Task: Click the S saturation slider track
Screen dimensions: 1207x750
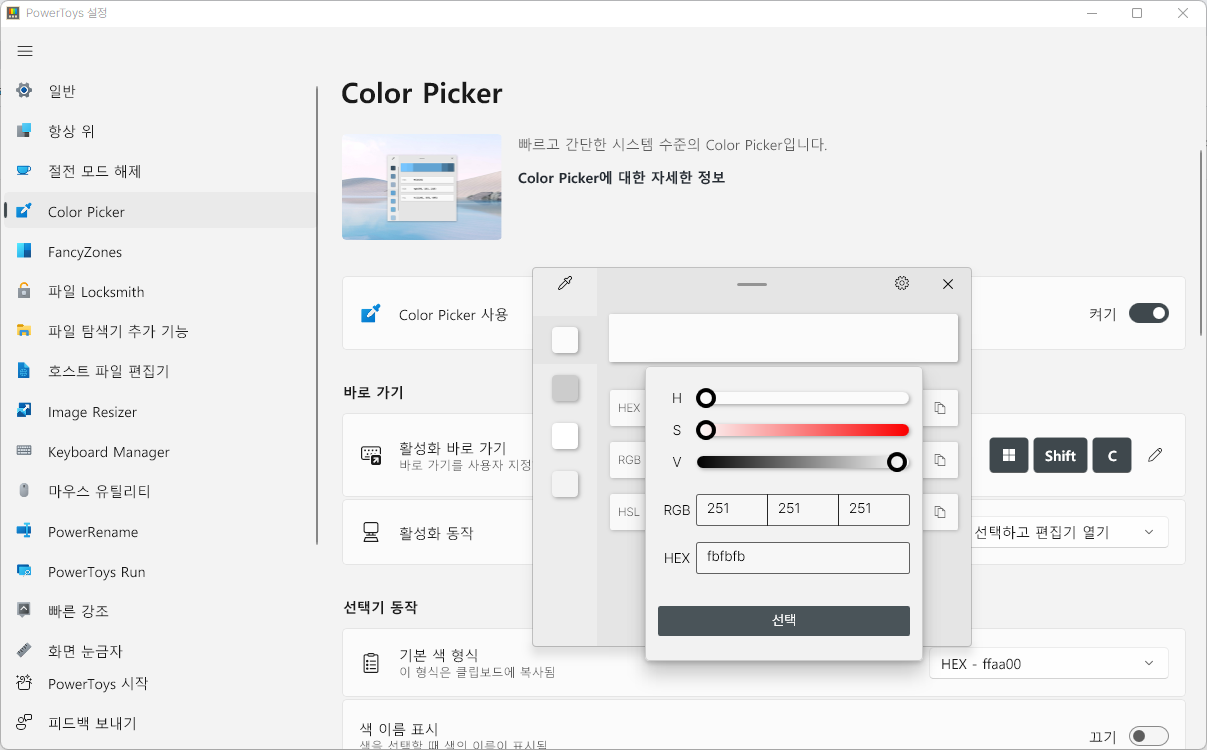Action: click(x=803, y=430)
